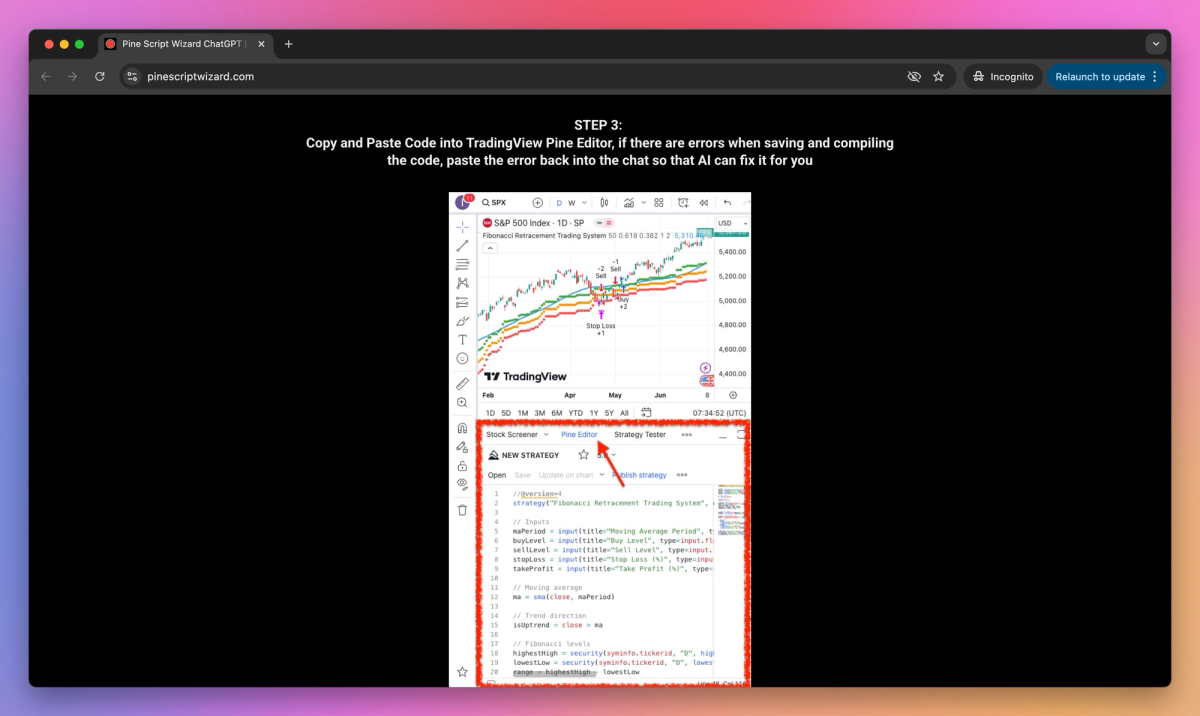Open the USD currency dropdown

[x=731, y=223]
